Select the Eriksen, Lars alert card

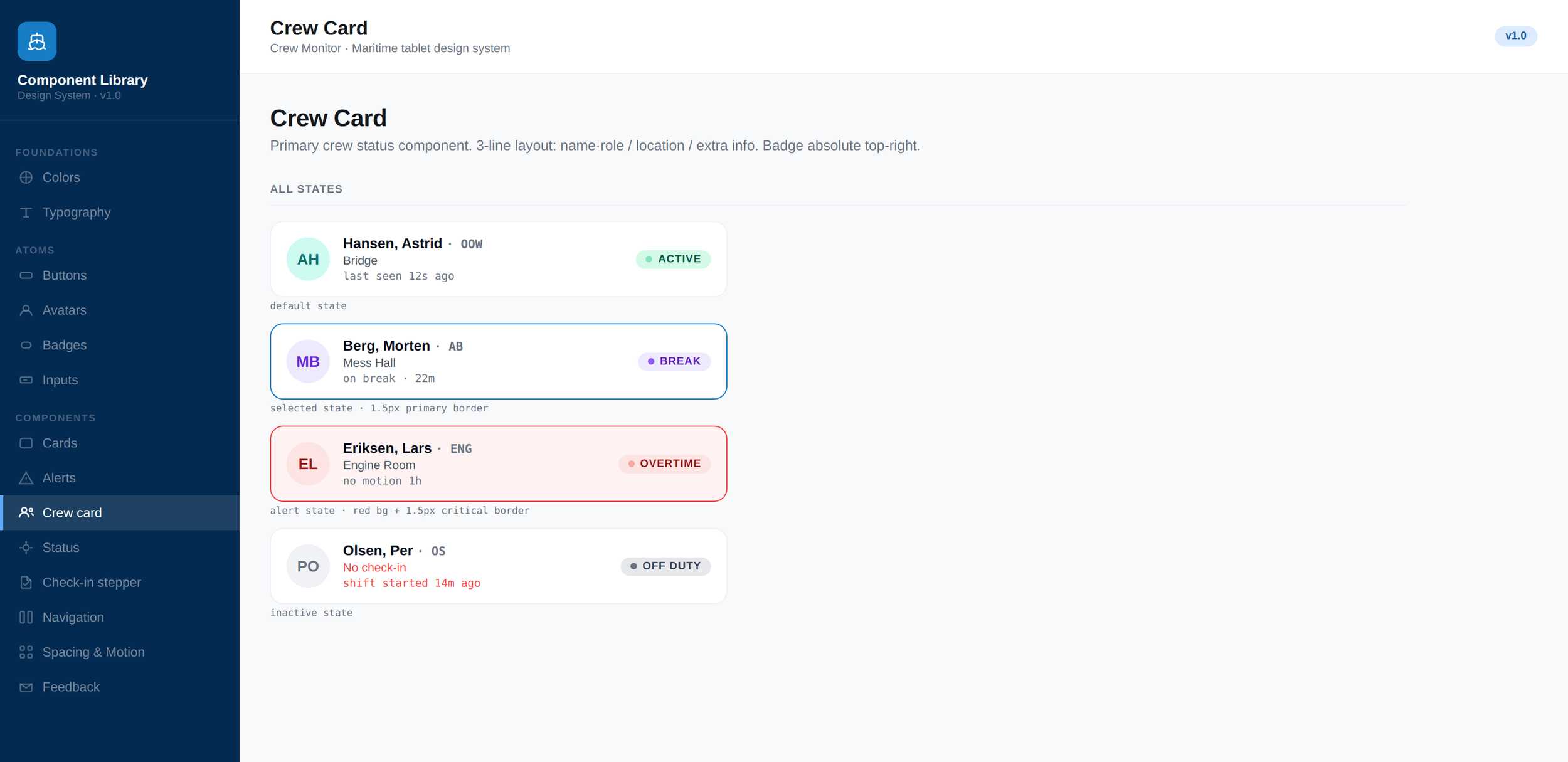(499, 463)
